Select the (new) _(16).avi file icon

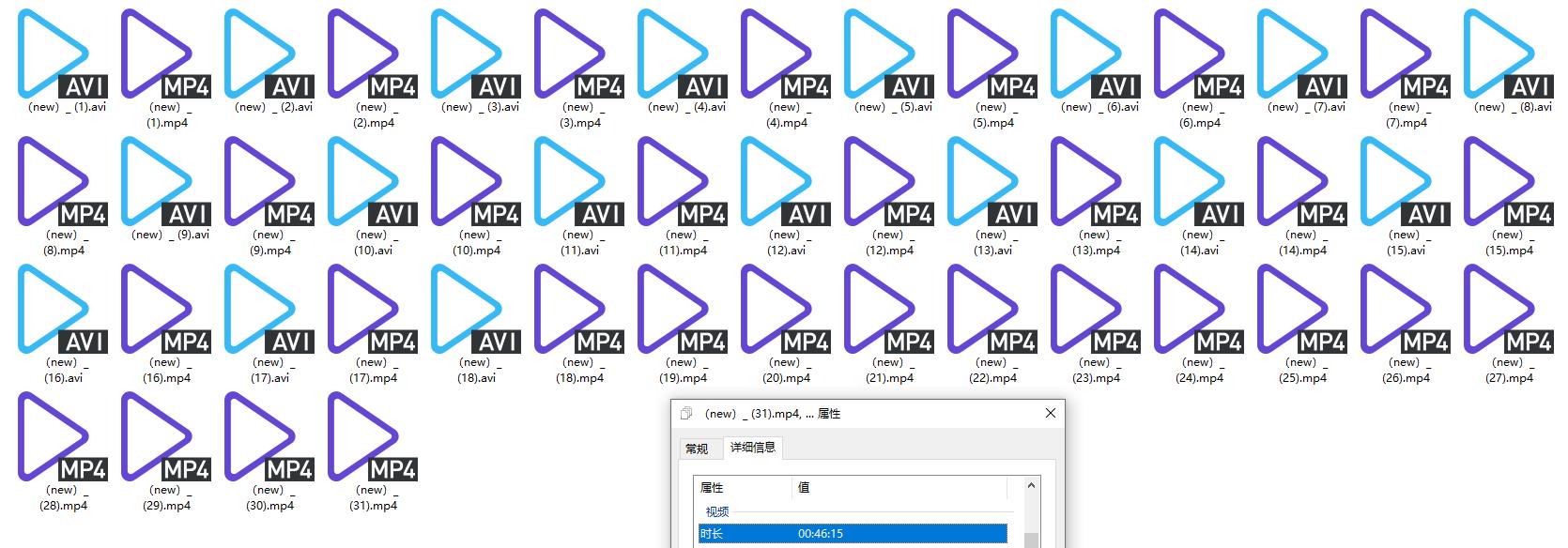tap(62, 309)
